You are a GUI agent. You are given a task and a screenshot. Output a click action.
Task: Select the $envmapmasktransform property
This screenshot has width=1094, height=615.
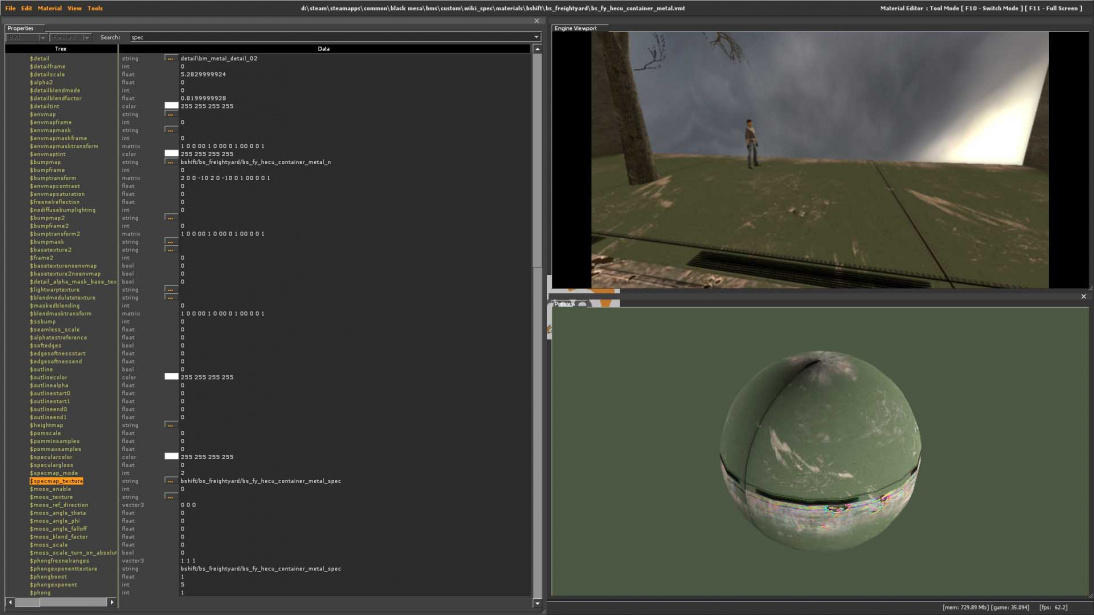coord(64,146)
